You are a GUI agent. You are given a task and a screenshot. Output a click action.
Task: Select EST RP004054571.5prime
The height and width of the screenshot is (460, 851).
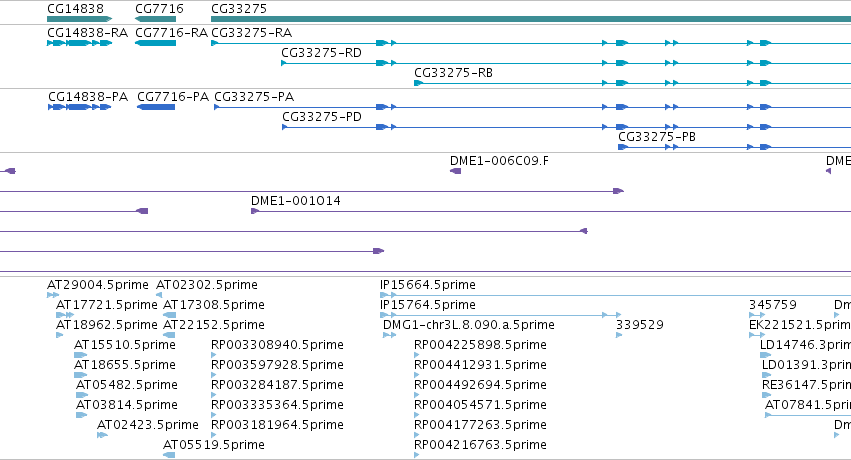tap(480, 405)
